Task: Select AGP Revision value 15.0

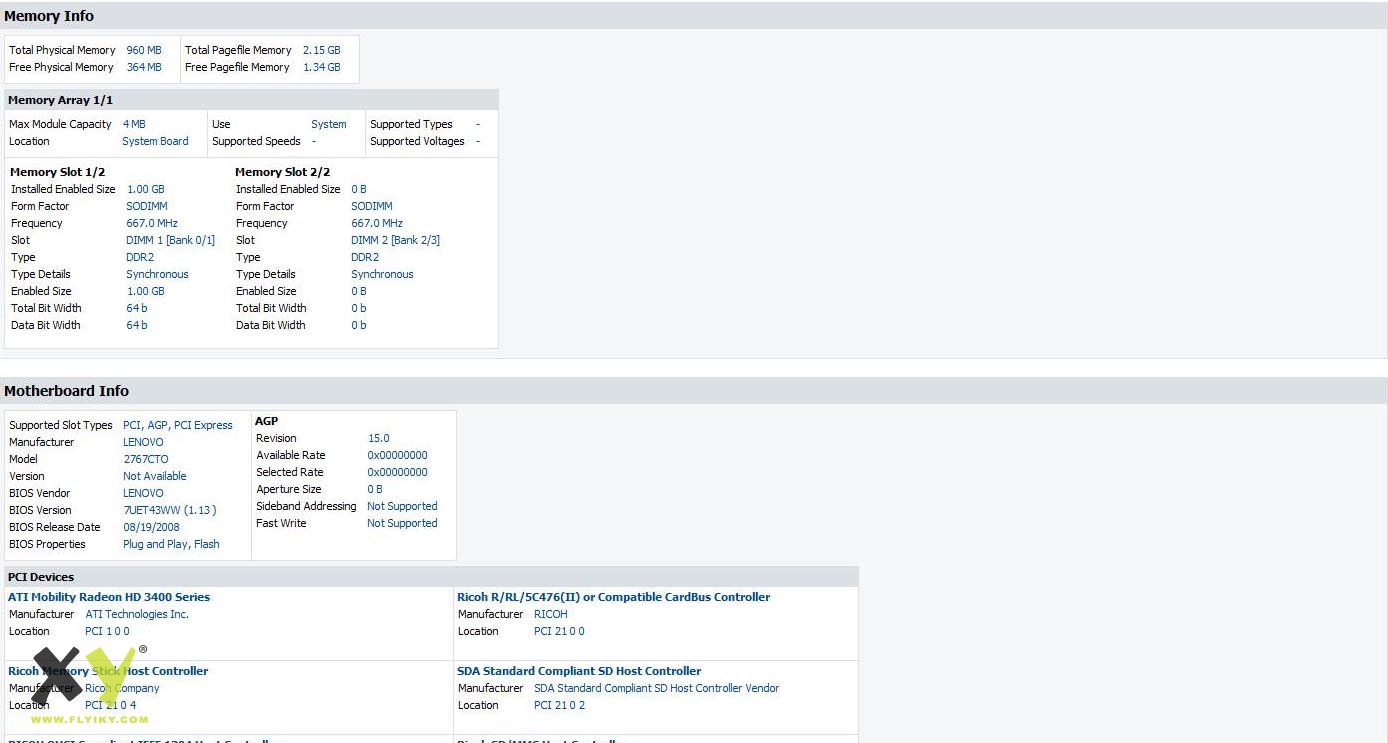Action: 379,438
